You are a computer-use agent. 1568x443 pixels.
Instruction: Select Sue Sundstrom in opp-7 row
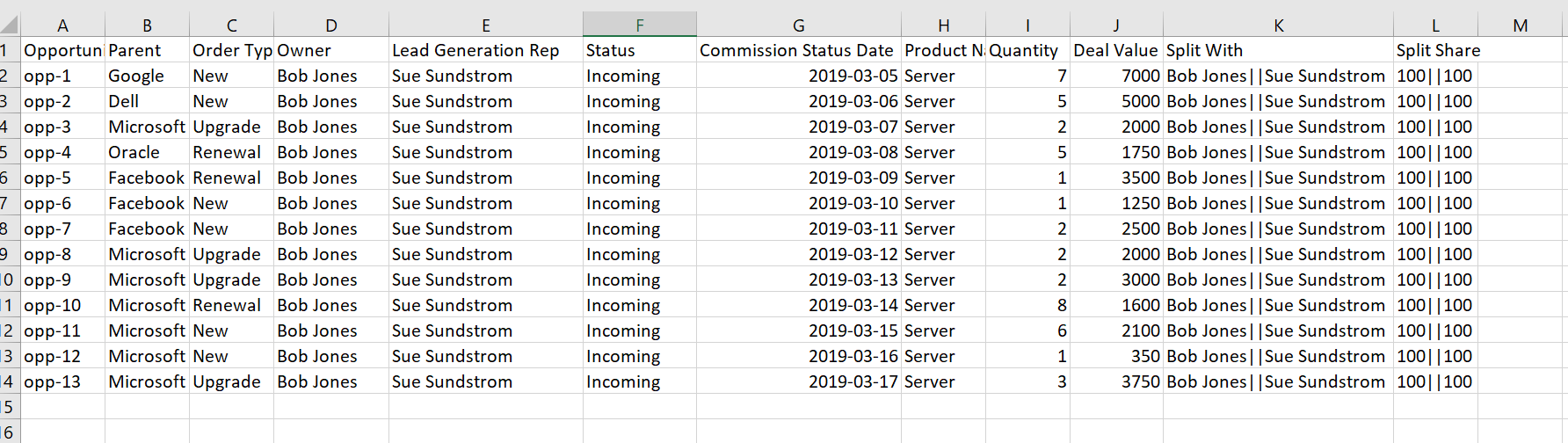pyautogui.click(x=486, y=229)
